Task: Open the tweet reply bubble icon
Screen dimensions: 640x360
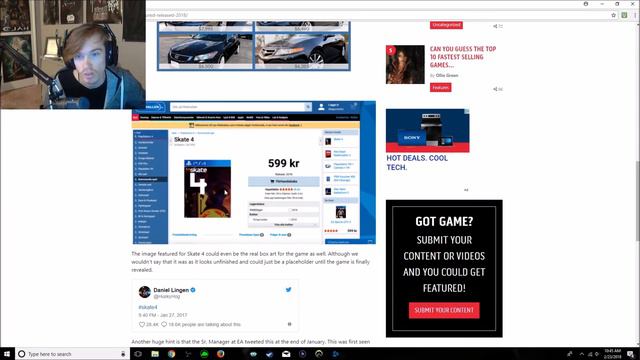Action: tap(164, 324)
